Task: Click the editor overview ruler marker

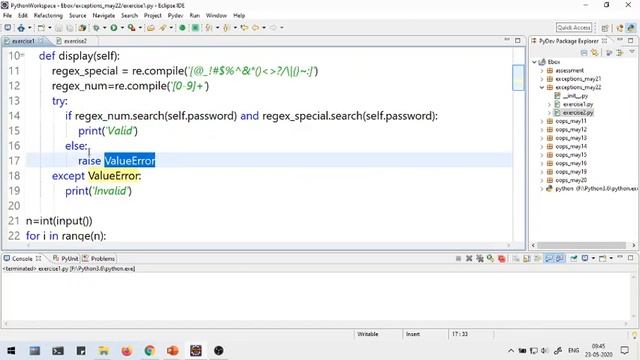Action: [x=518, y=78]
